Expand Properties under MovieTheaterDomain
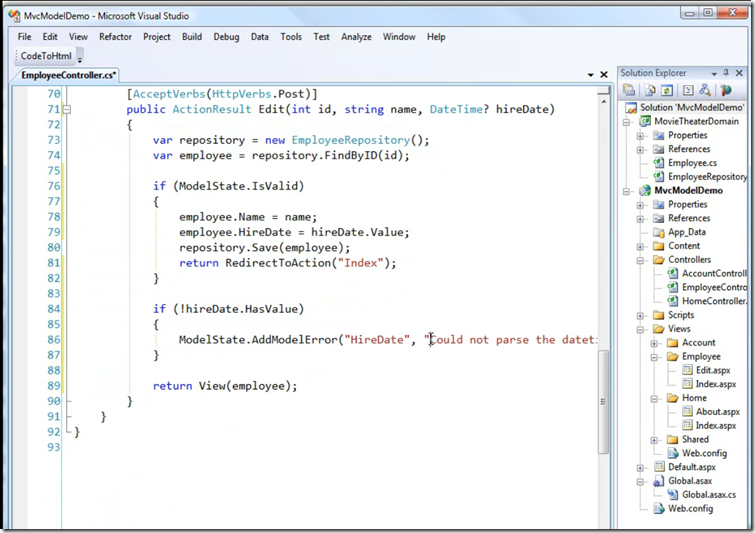 pyautogui.click(x=640, y=136)
